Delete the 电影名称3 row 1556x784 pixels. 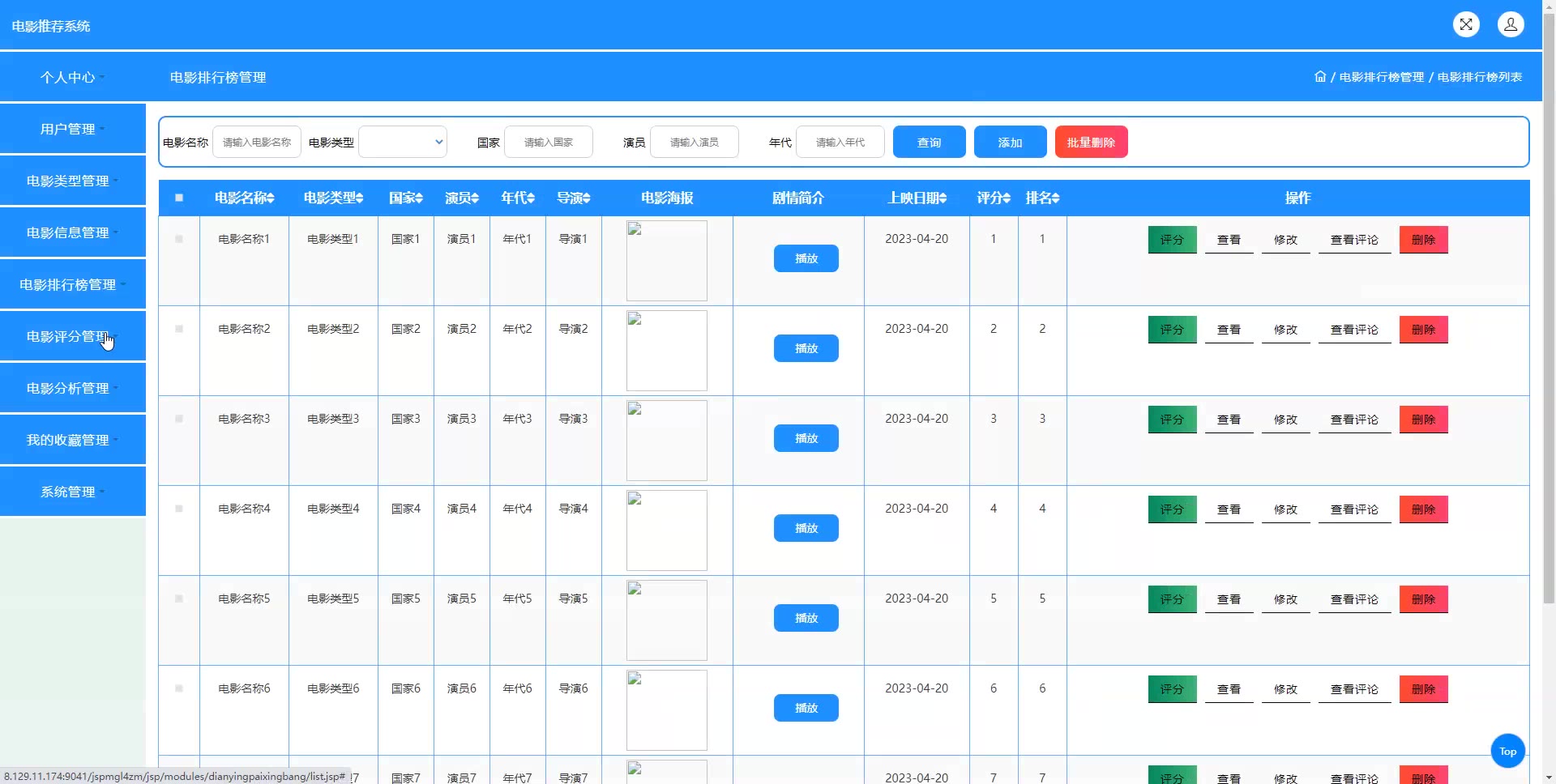(x=1424, y=420)
